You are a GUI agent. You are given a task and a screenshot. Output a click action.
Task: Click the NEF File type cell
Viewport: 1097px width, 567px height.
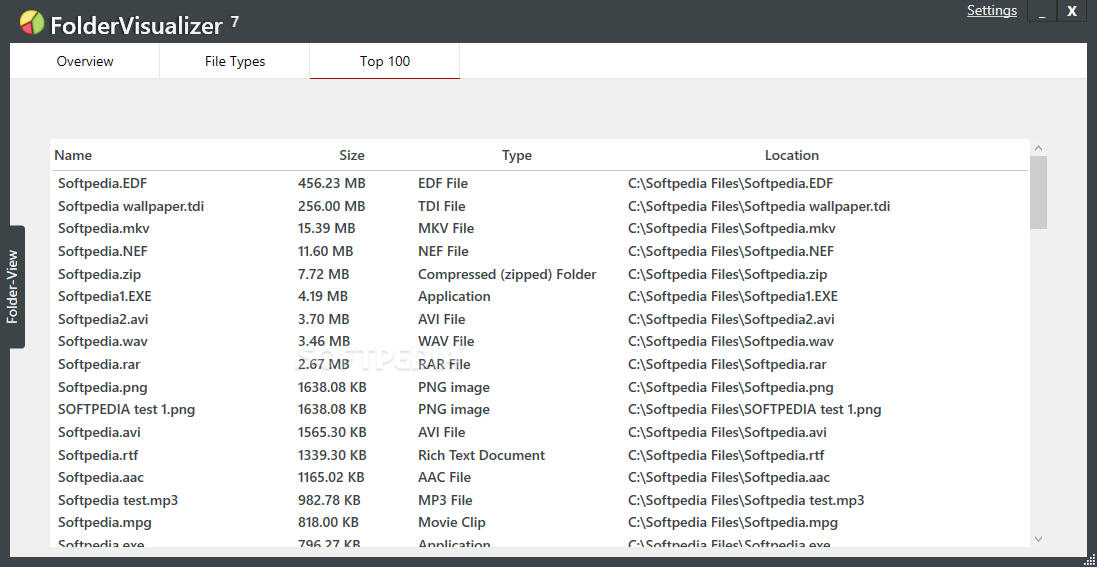[444, 251]
